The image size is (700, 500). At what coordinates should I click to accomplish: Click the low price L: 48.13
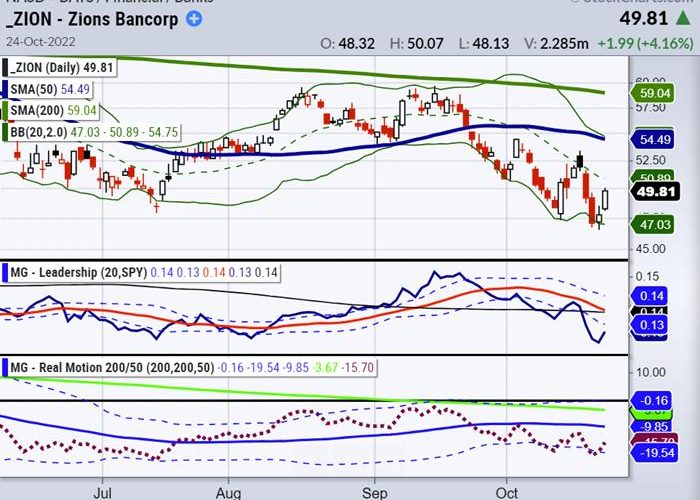point(484,43)
